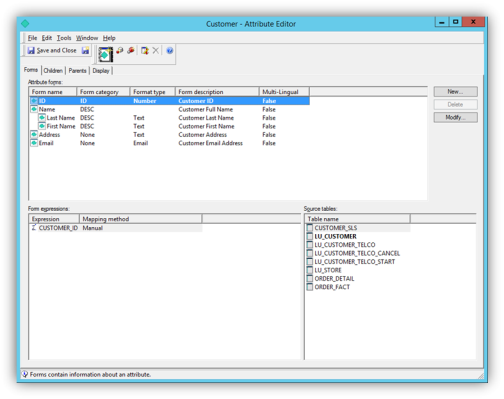
Task: Check the LU_STORE table checkbox
Action: [310, 270]
